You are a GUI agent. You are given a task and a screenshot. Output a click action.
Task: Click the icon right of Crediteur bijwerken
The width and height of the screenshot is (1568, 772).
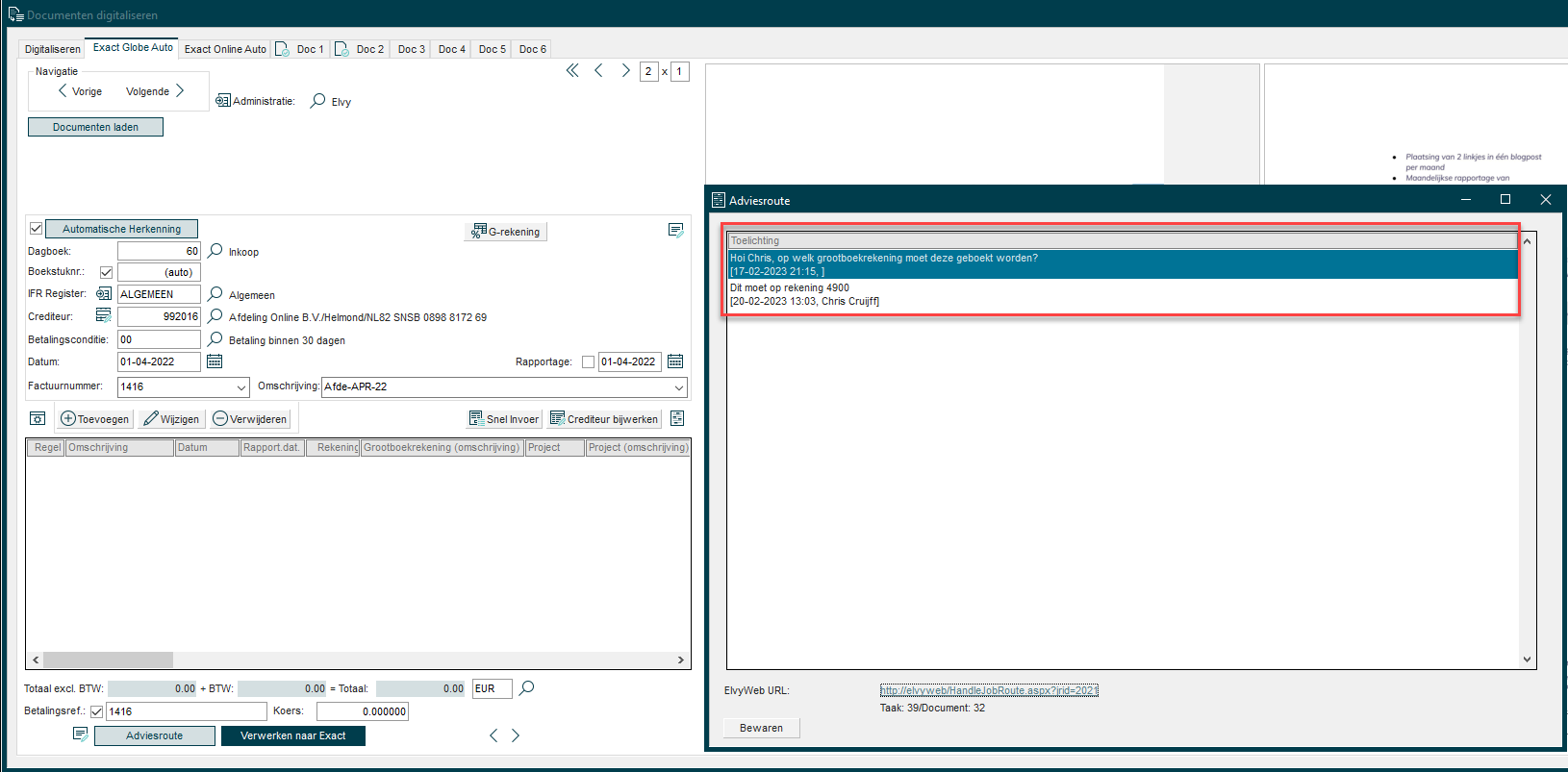[677, 418]
